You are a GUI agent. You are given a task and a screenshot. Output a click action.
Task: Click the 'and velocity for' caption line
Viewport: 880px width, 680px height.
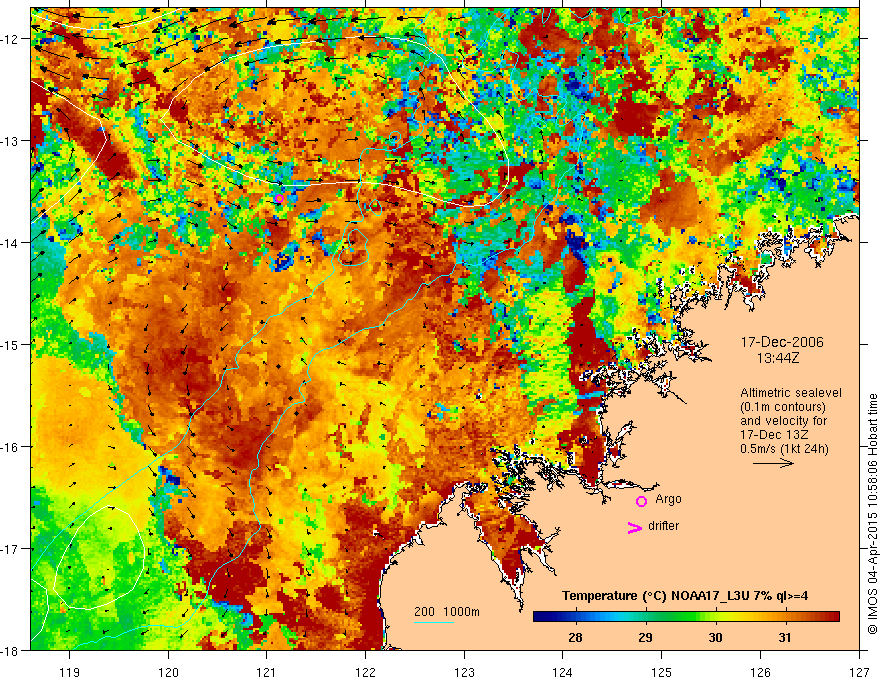(x=783, y=421)
